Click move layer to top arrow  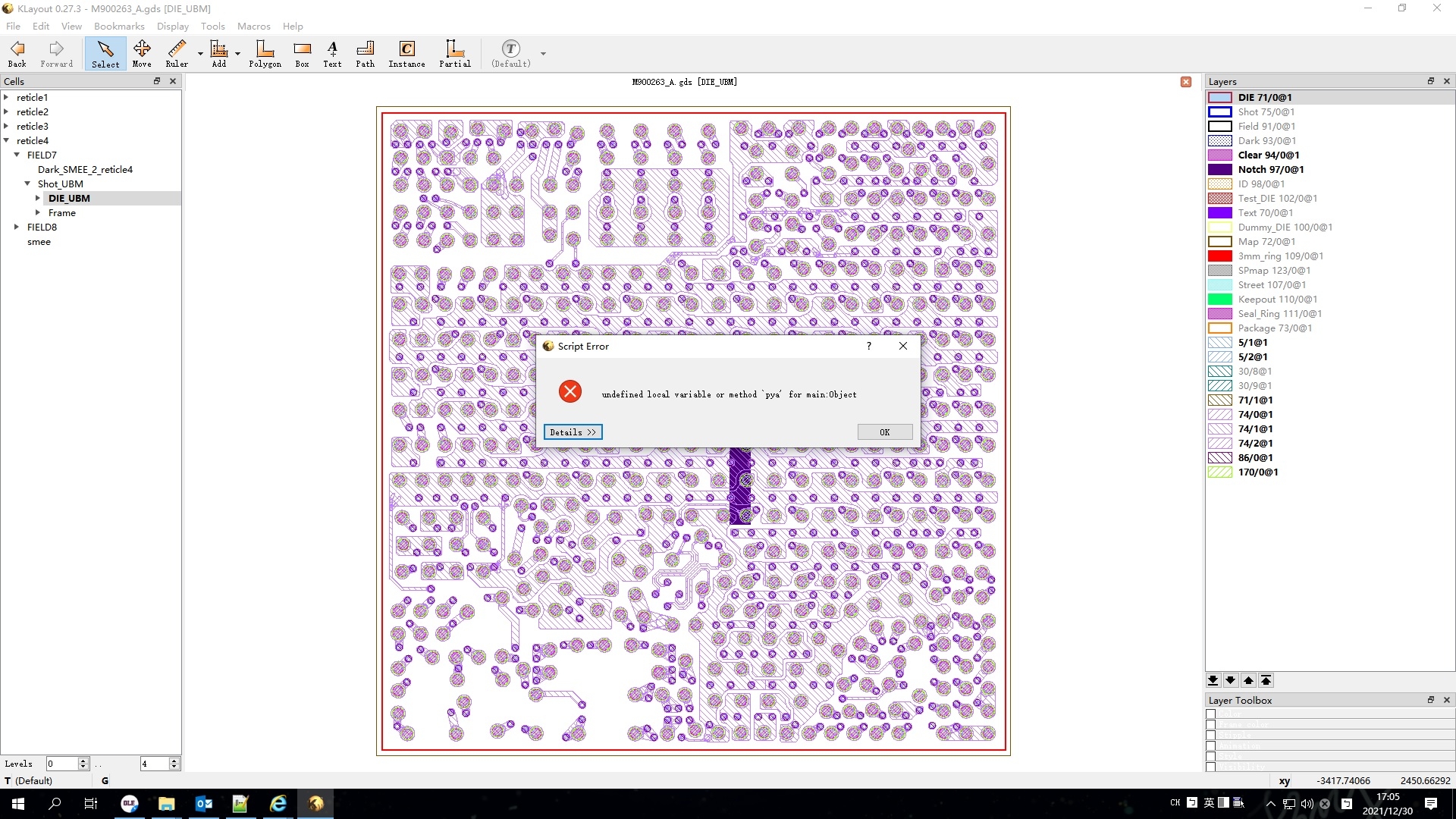click(1266, 680)
